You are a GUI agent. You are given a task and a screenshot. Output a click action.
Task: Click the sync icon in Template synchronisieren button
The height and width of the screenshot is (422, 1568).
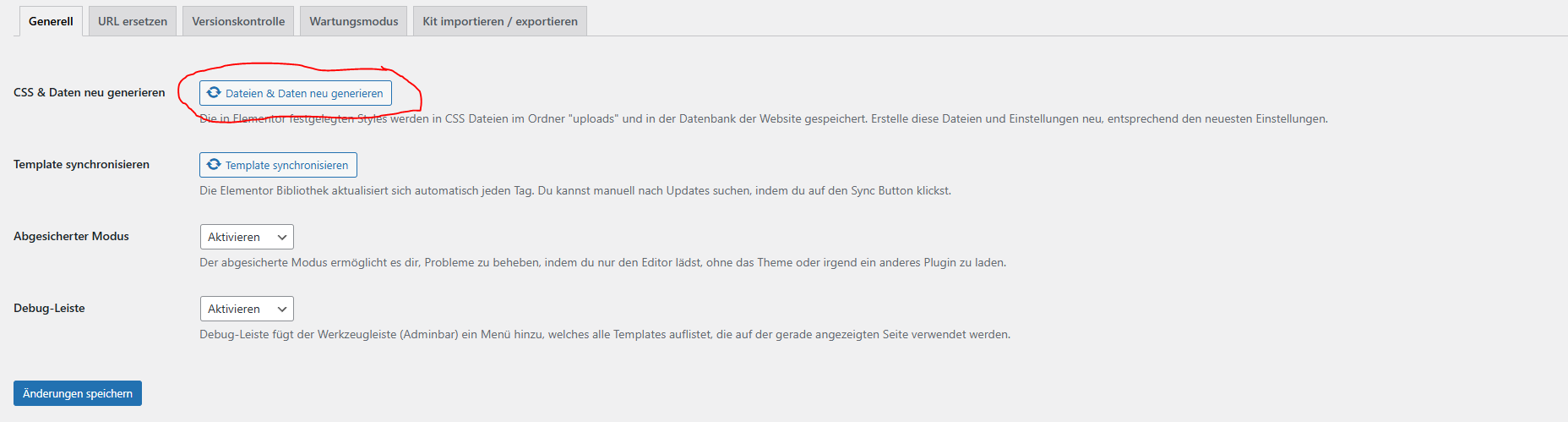tap(214, 165)
